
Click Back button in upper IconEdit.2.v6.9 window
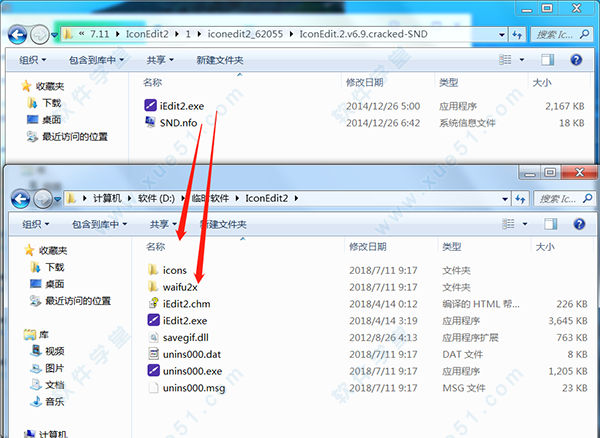18,35
